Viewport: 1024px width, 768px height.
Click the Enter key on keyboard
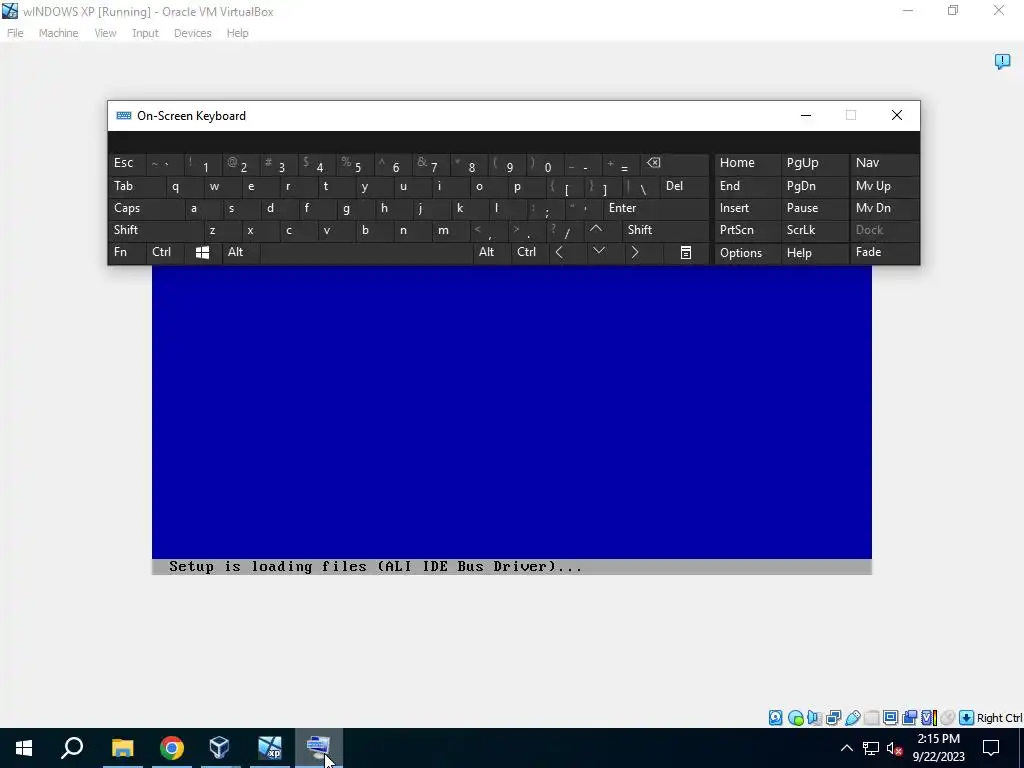pos(656,208)
